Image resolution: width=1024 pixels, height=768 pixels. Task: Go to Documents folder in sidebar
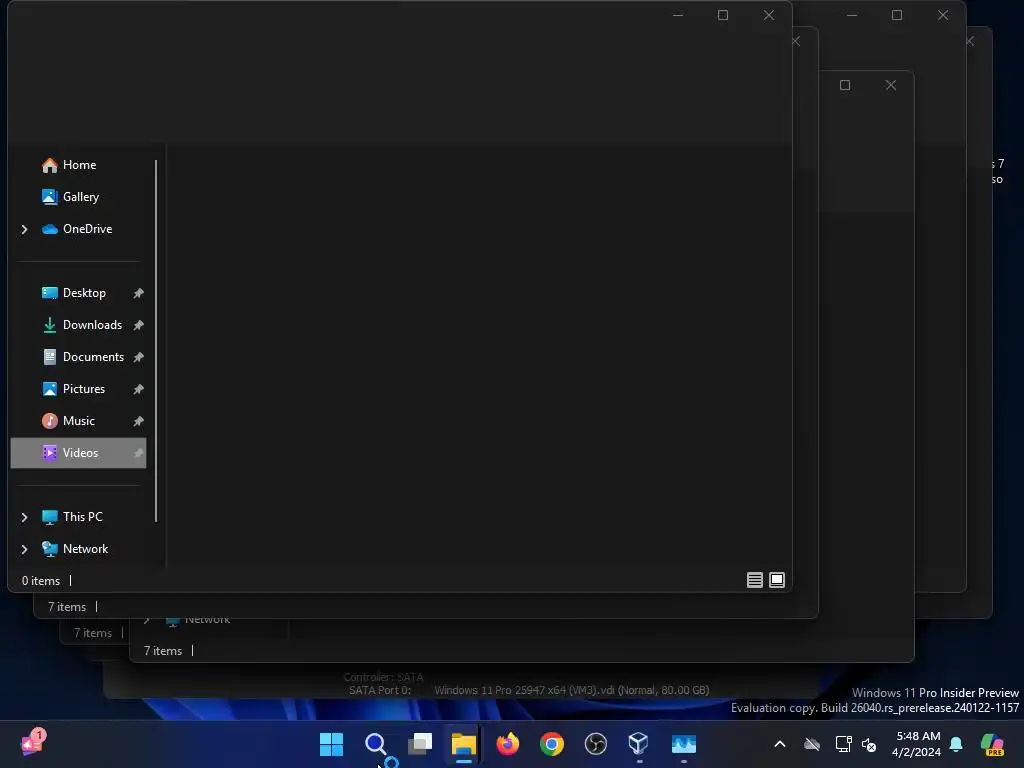tap(93, 357)
